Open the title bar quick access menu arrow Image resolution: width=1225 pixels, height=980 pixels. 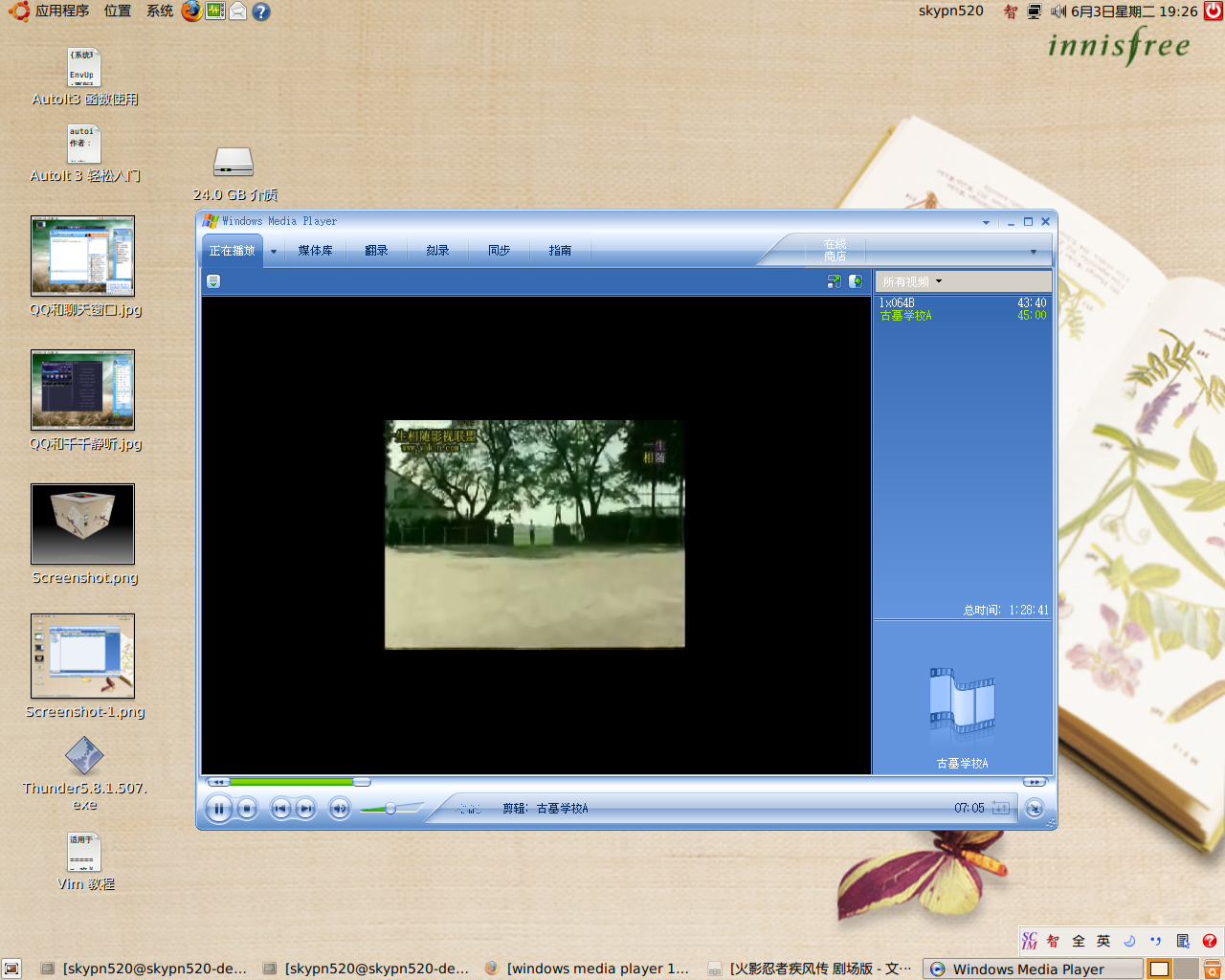(987, 222)
